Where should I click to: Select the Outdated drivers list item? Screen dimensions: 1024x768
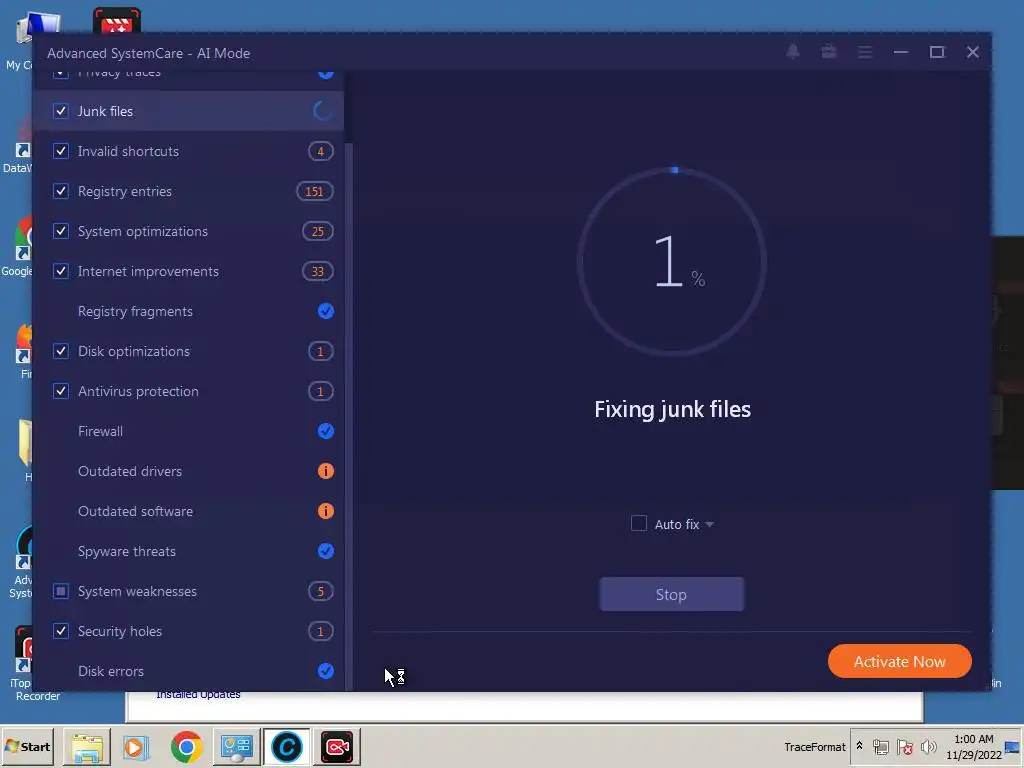pyautogui.click(x=130, y=471)
